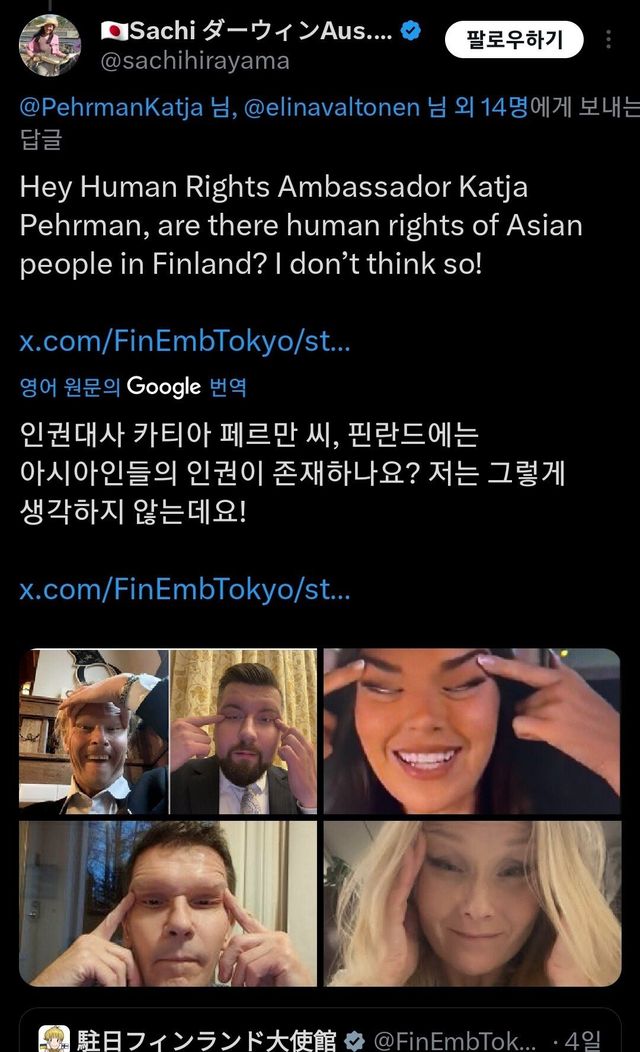Click the 4일 timestamp on quoted post
Image resolution: width=640 pixels, height=1052 pixels.
(583, 1041)
